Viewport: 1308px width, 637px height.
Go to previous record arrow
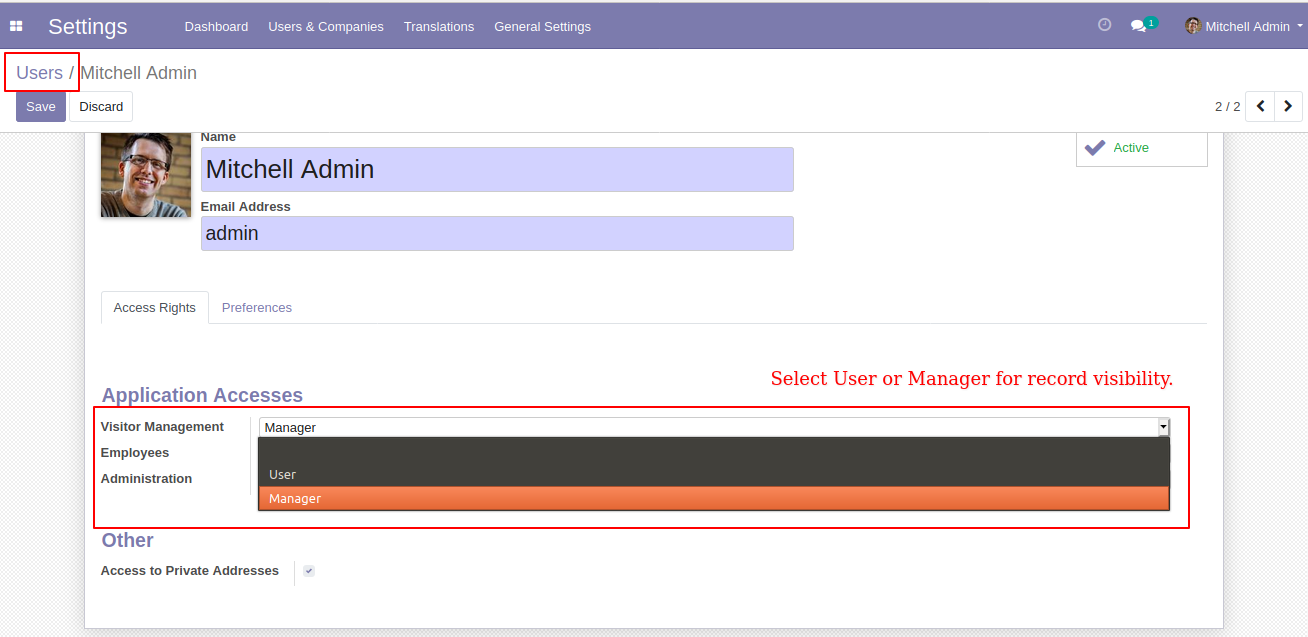1260,106
